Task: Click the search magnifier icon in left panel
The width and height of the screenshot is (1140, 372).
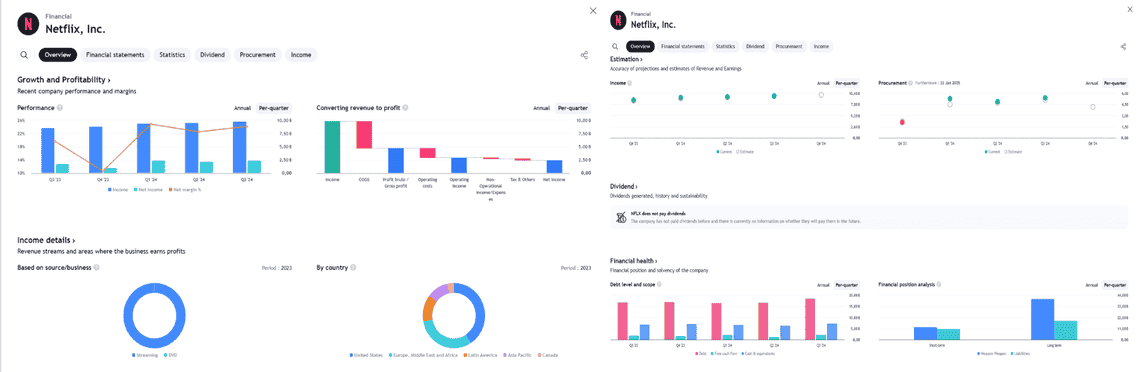Action: [24, 54]
